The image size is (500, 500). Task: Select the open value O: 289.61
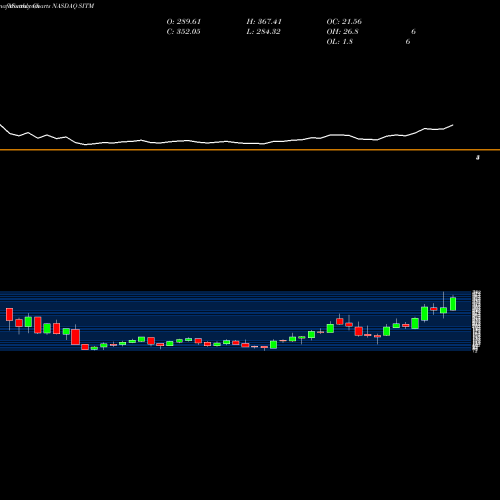pyautogui.click(x=184, y=22)
